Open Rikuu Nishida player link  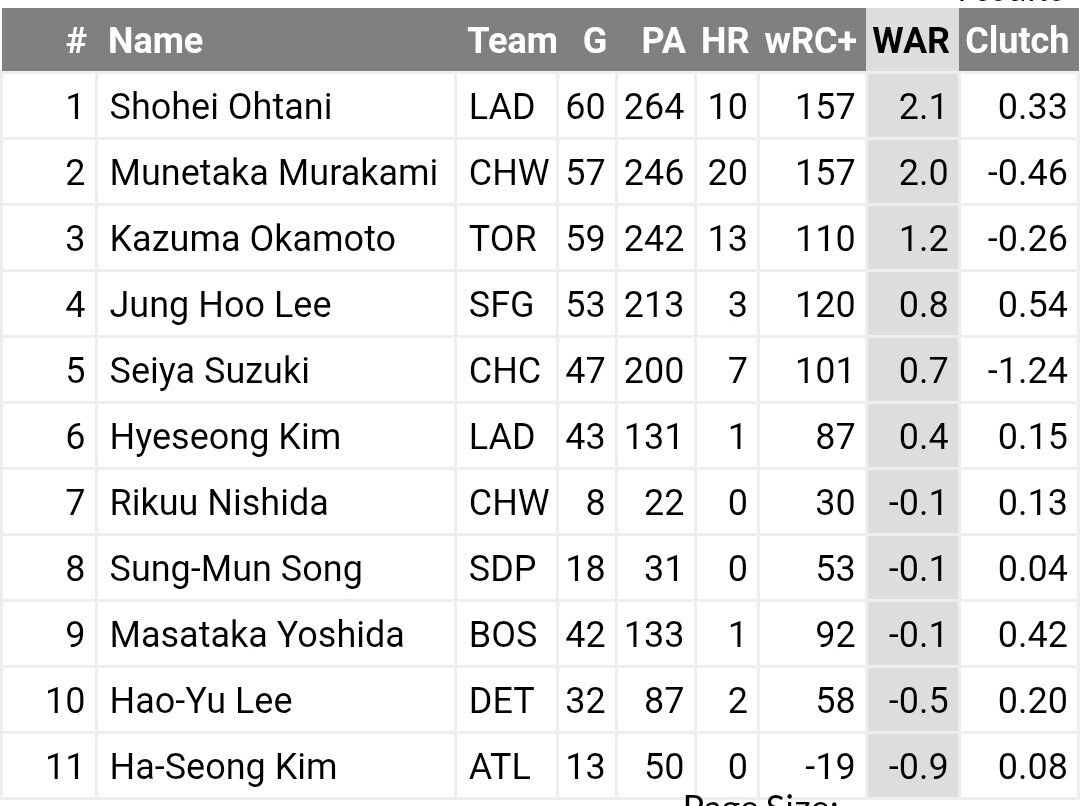[x=218, y=503]
